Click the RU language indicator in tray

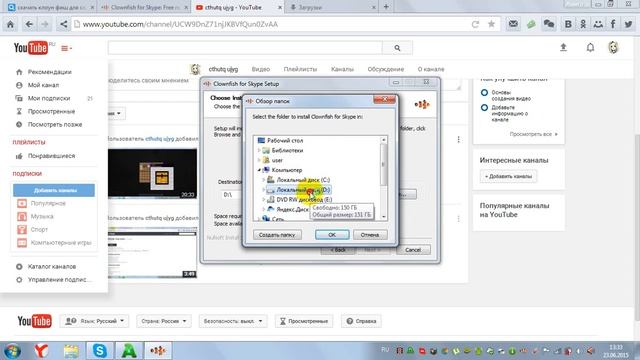385,350
